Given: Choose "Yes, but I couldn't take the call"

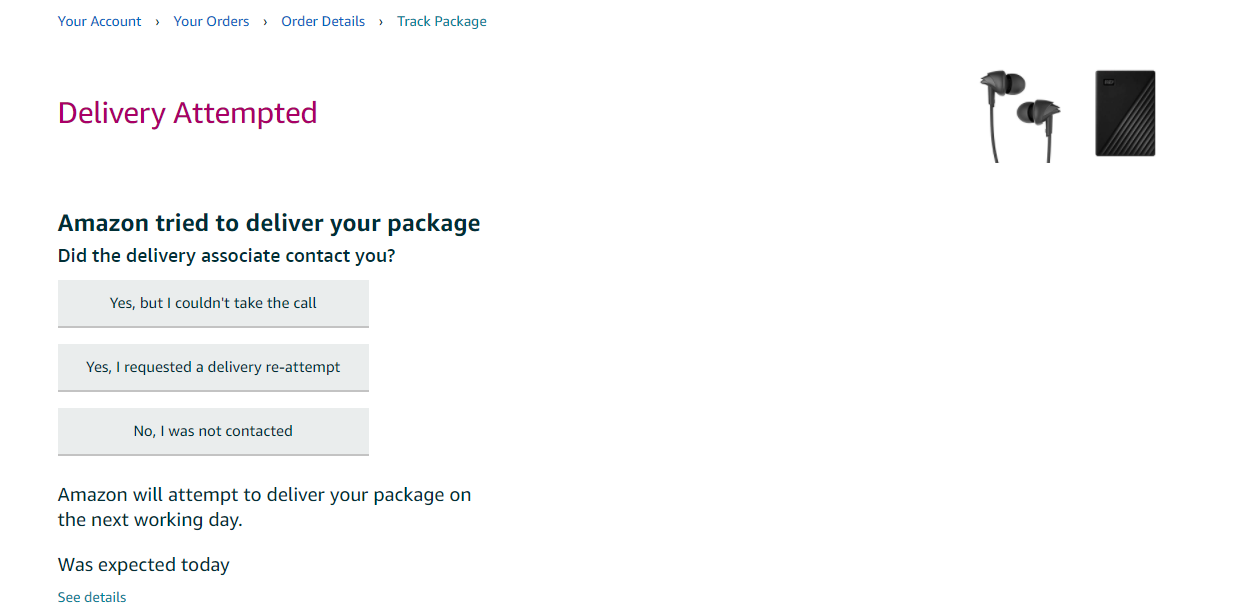Looking at the screenshot, I should [x=213, y=303].
